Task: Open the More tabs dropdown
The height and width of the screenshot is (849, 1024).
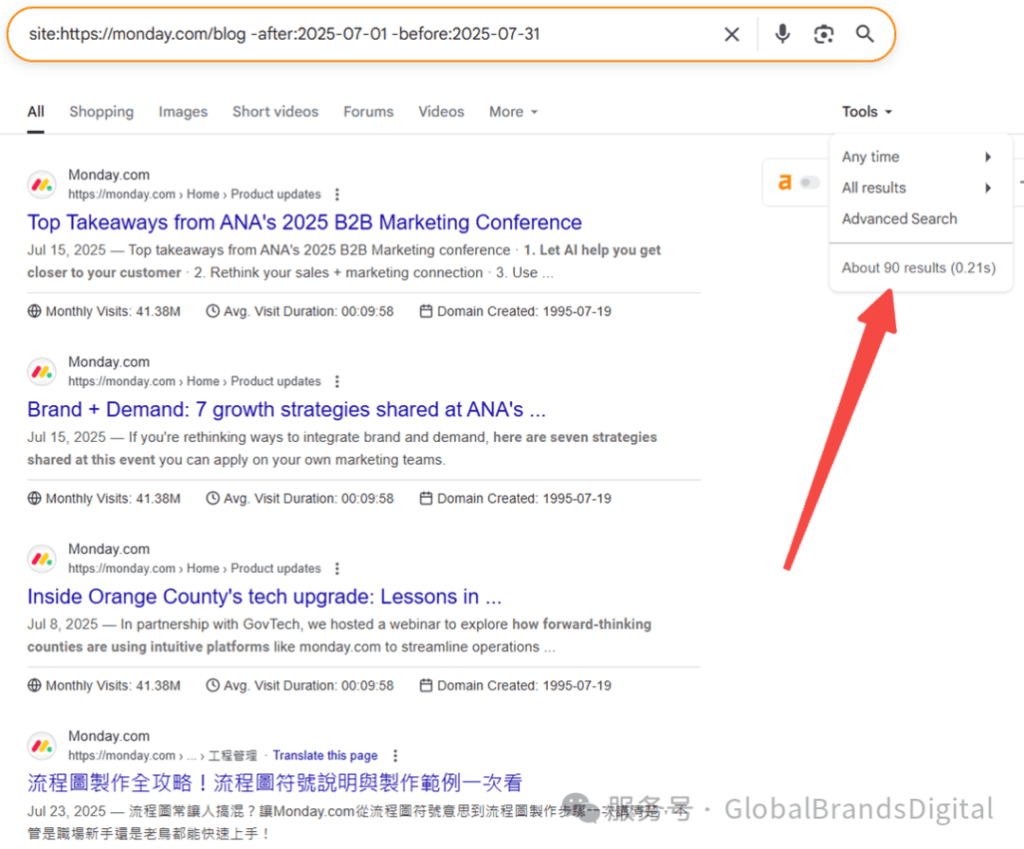Action: (513, 112)
